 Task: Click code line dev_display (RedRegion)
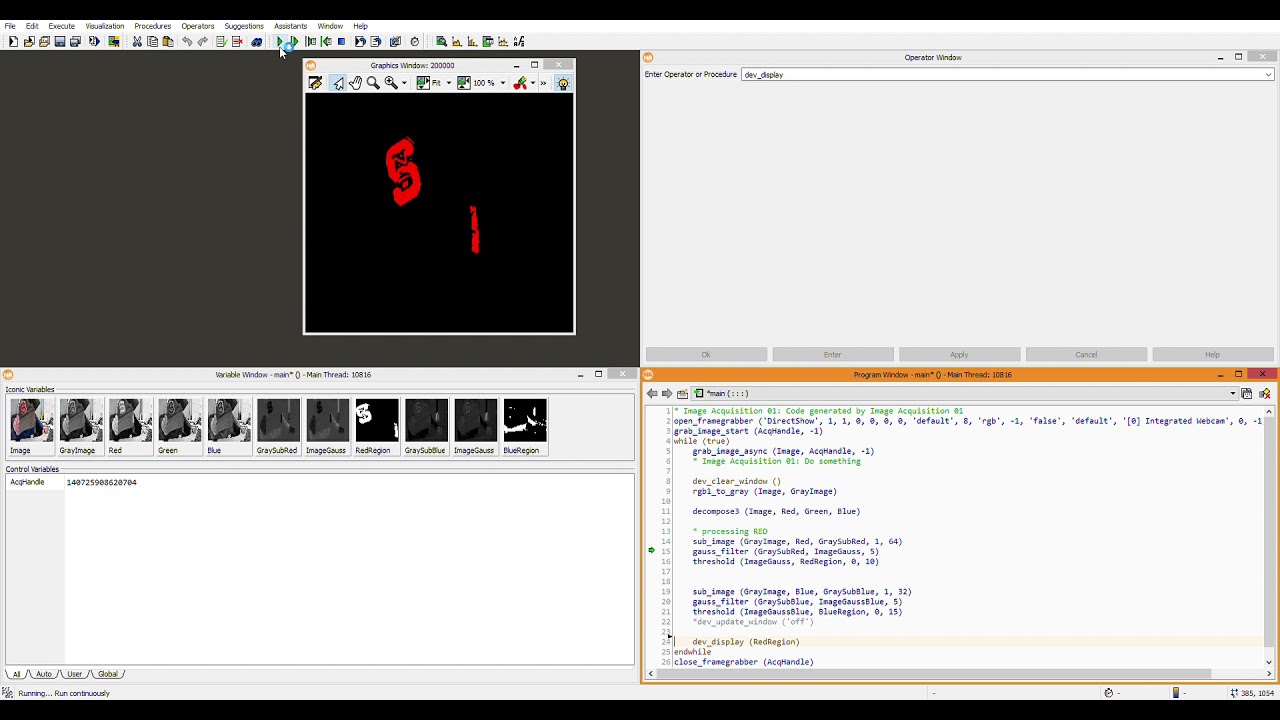coord(746,642)
